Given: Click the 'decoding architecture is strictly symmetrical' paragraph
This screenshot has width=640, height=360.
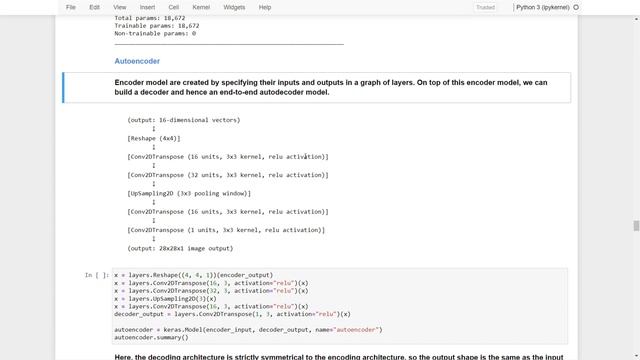Looking at the screenshot, I should pyautogui.click(x=339, y=357).
